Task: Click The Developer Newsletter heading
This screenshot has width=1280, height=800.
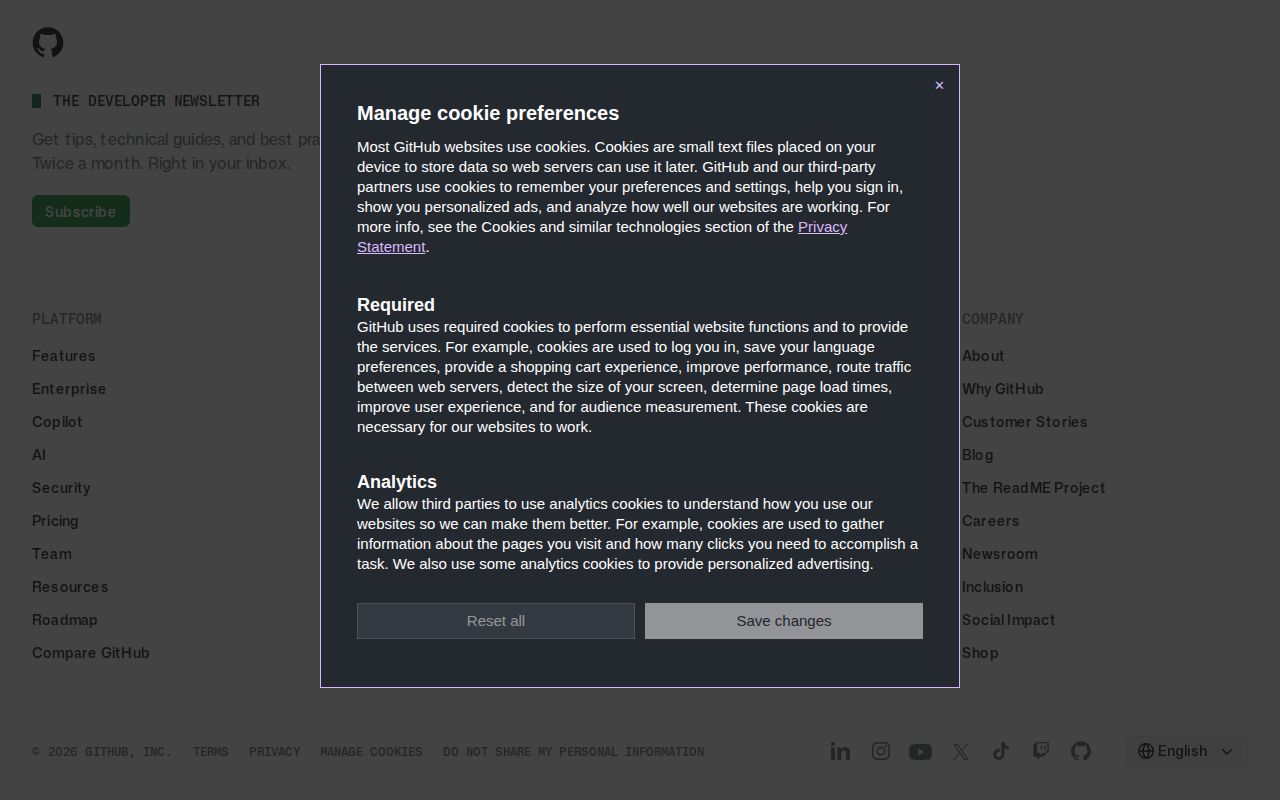Action: tap(156, 101)
